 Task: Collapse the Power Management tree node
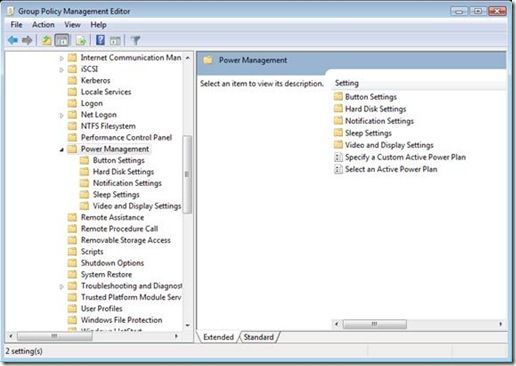click(62, 149)
